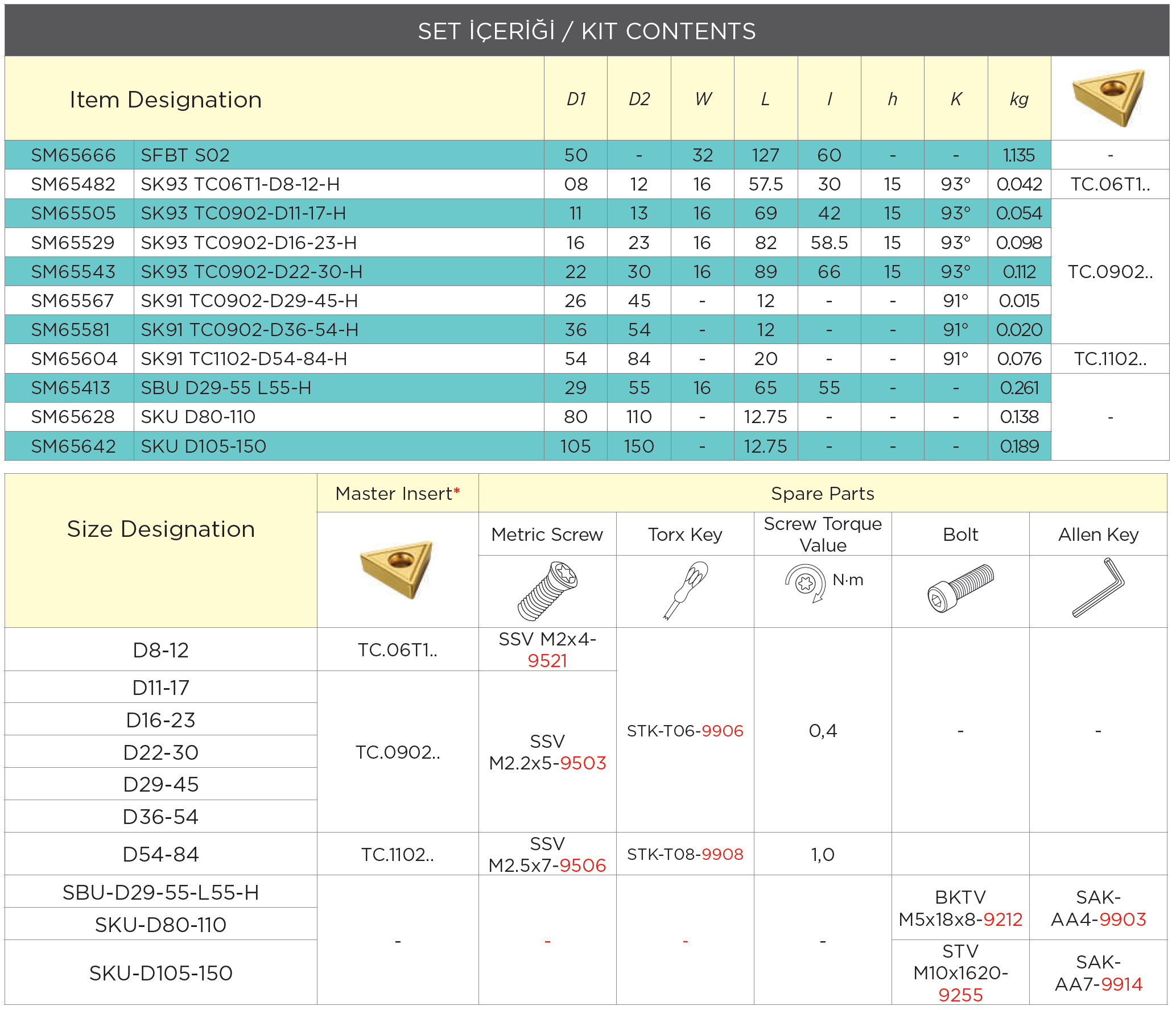Viewport: 1176px width, 1010px height.
Task: Click the Bolt illustration
Action: (960, 588)
